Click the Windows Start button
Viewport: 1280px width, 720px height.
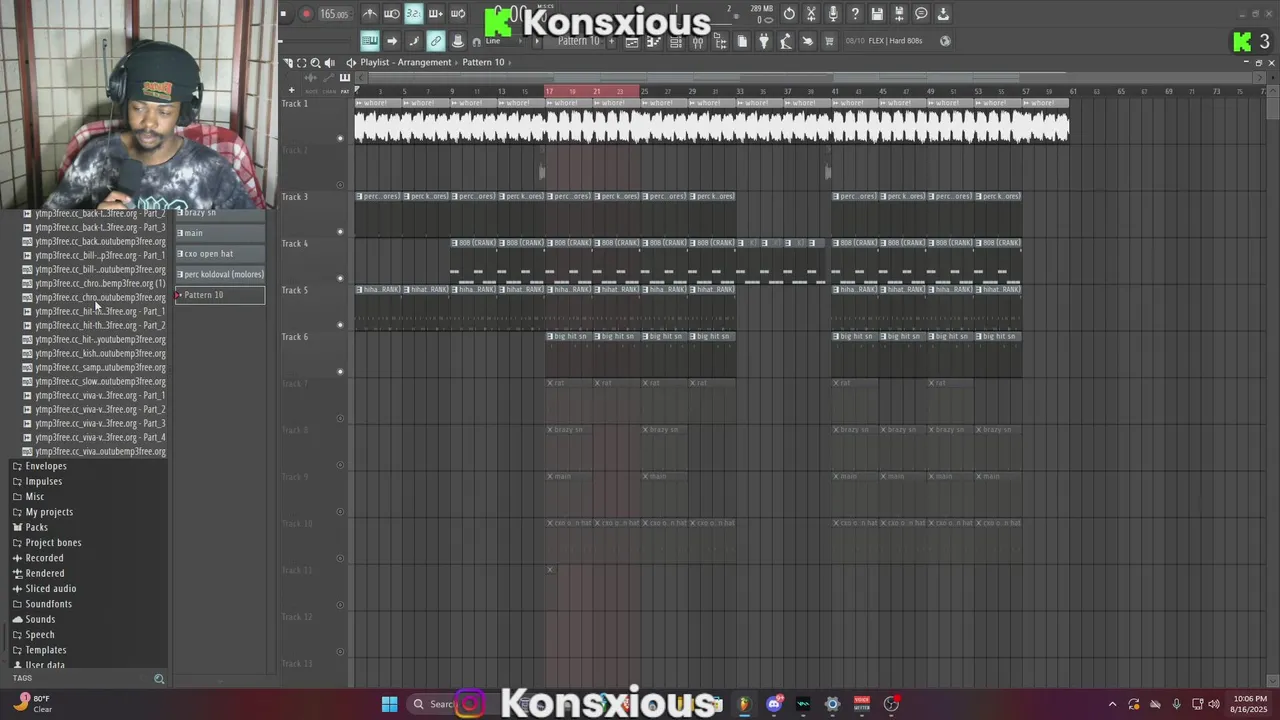389,704
